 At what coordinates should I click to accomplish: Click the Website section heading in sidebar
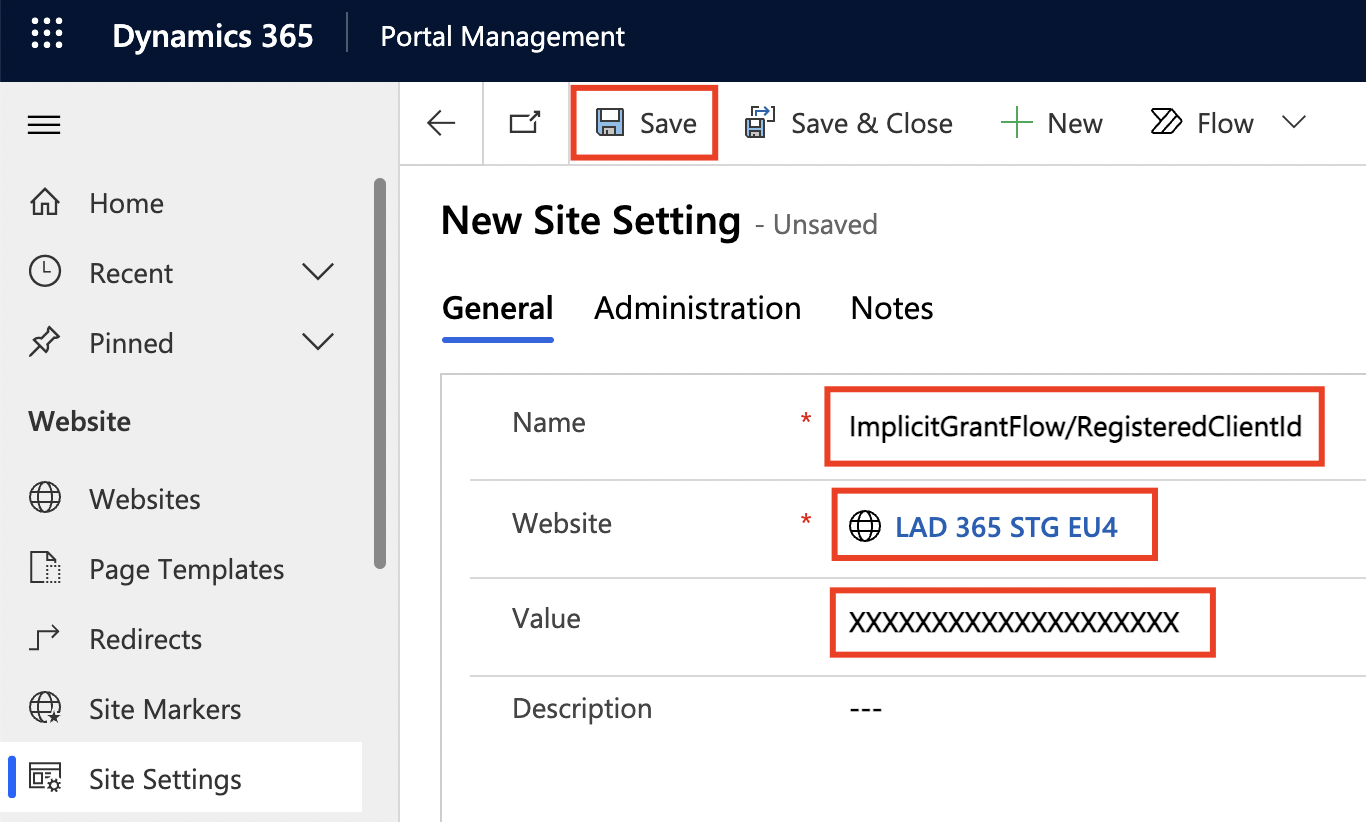pyautogui.click(x=80, y=421)
